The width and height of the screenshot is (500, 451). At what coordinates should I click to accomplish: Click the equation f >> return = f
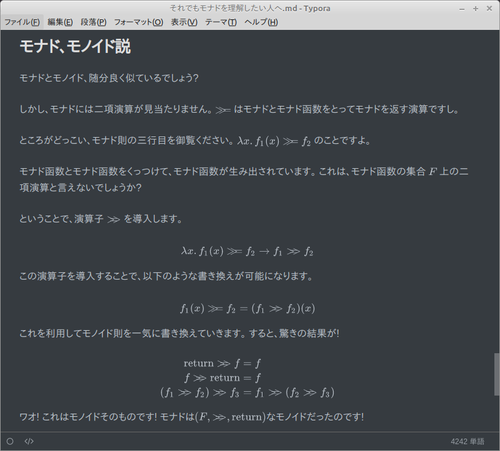click(222, 378)
